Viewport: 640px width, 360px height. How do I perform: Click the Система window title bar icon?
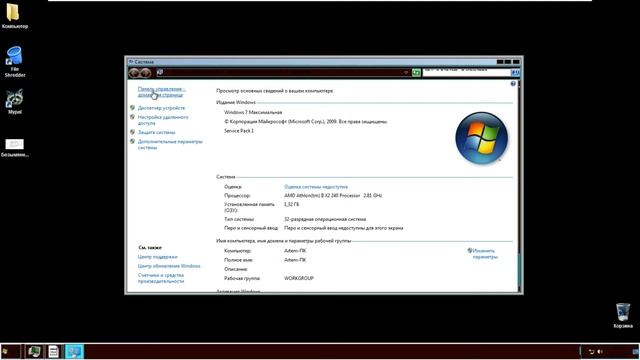click(x=131, y=62)
